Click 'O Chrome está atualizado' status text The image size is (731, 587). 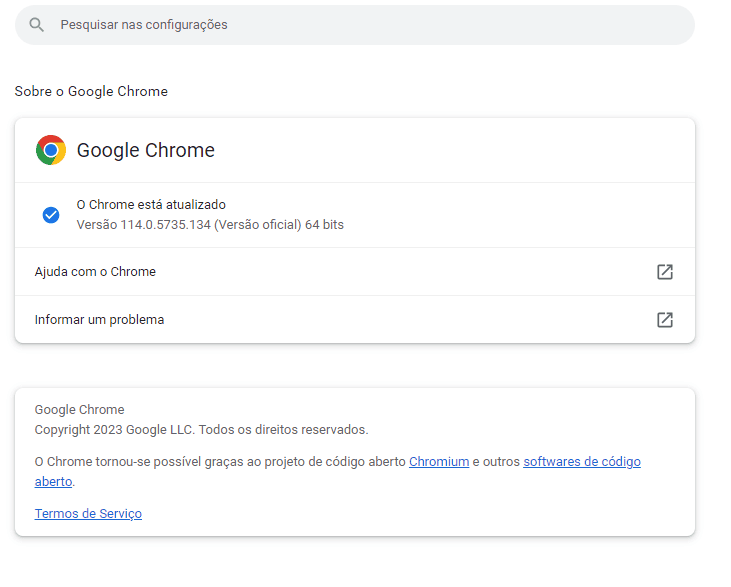pyautogui.click(x=151, y=205)
